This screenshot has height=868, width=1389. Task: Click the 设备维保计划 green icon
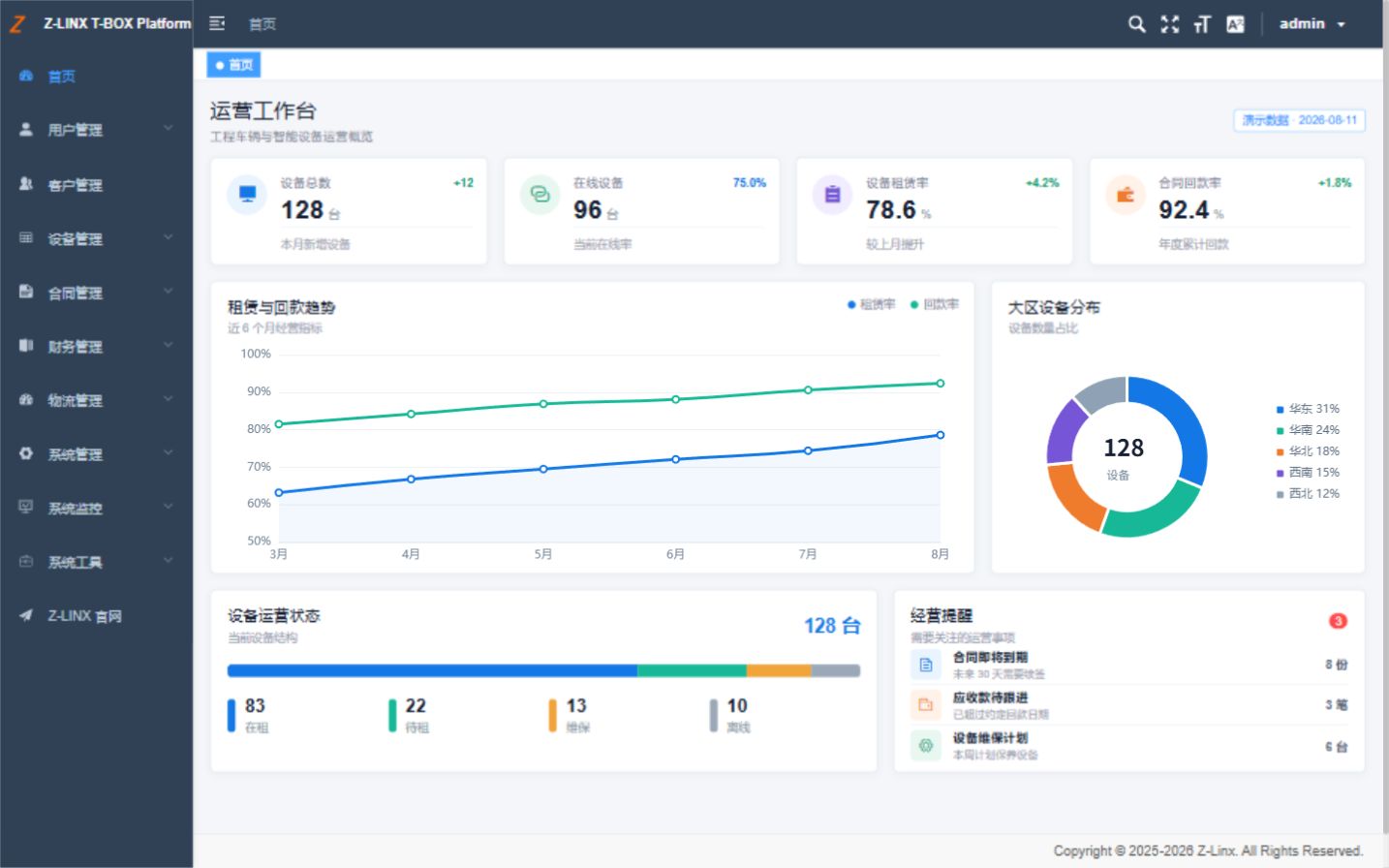point(926,746)
